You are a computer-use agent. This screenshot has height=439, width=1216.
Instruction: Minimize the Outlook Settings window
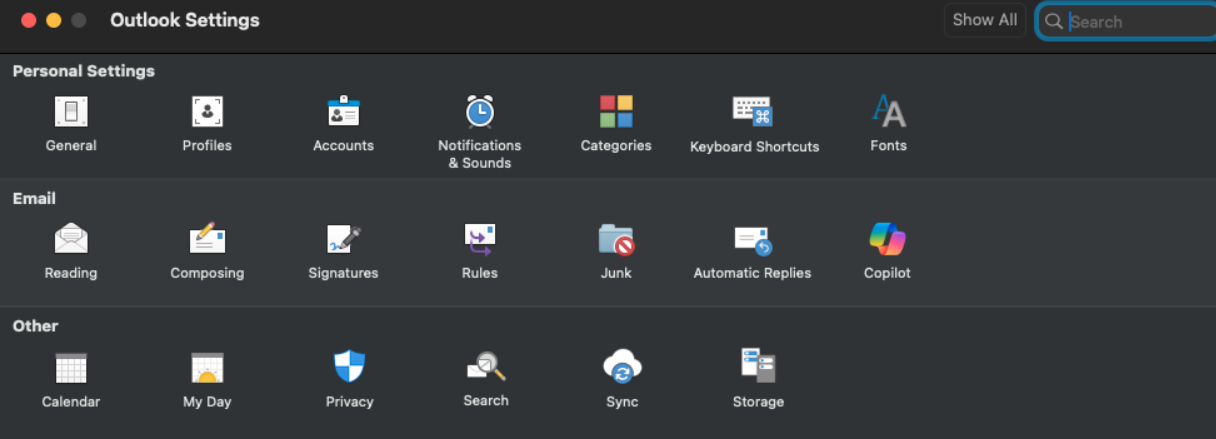53,20
